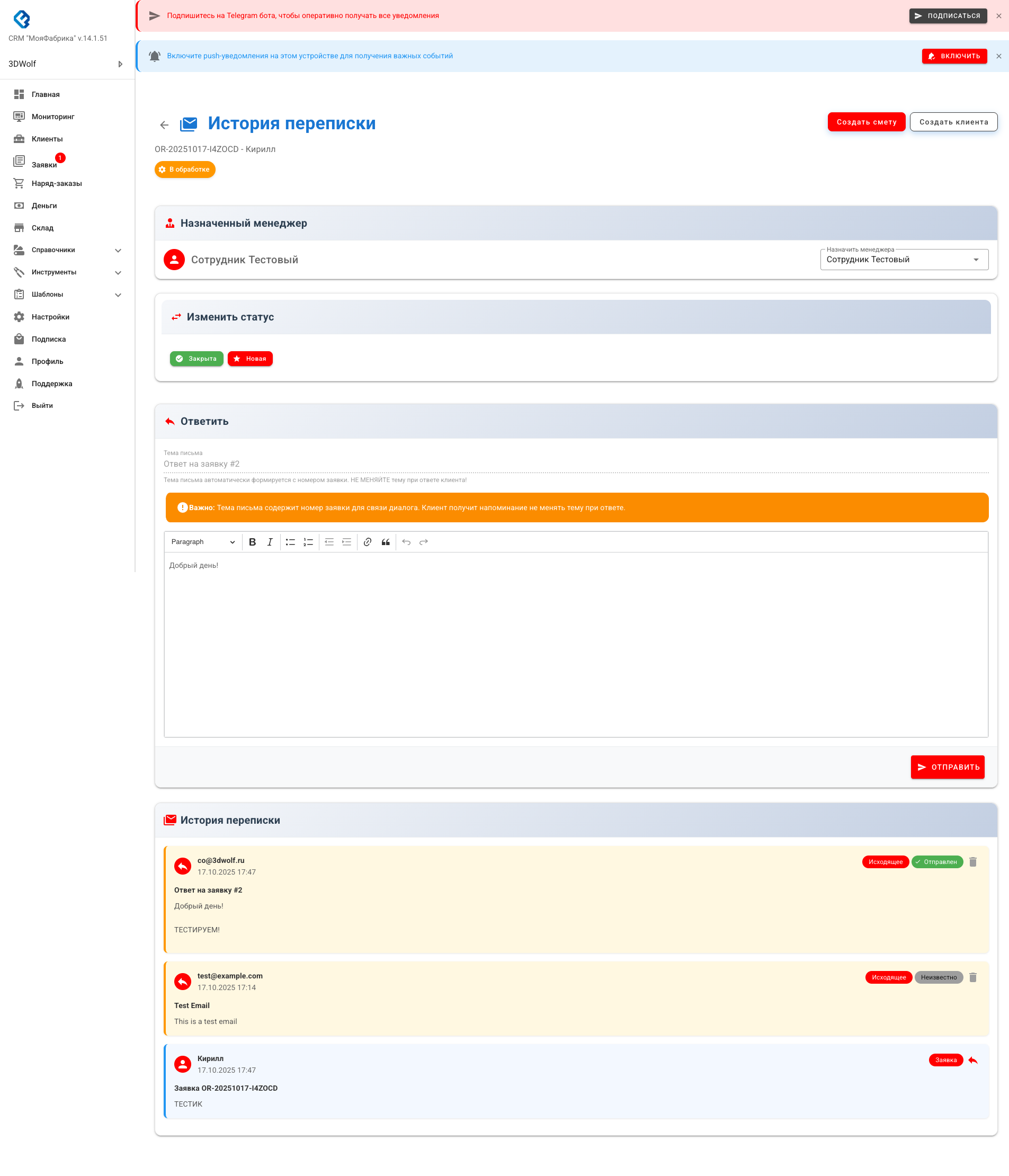Undo the last edit in the editor
The height and width of the screenshot is (1176, 1009).
pos(406,542)
